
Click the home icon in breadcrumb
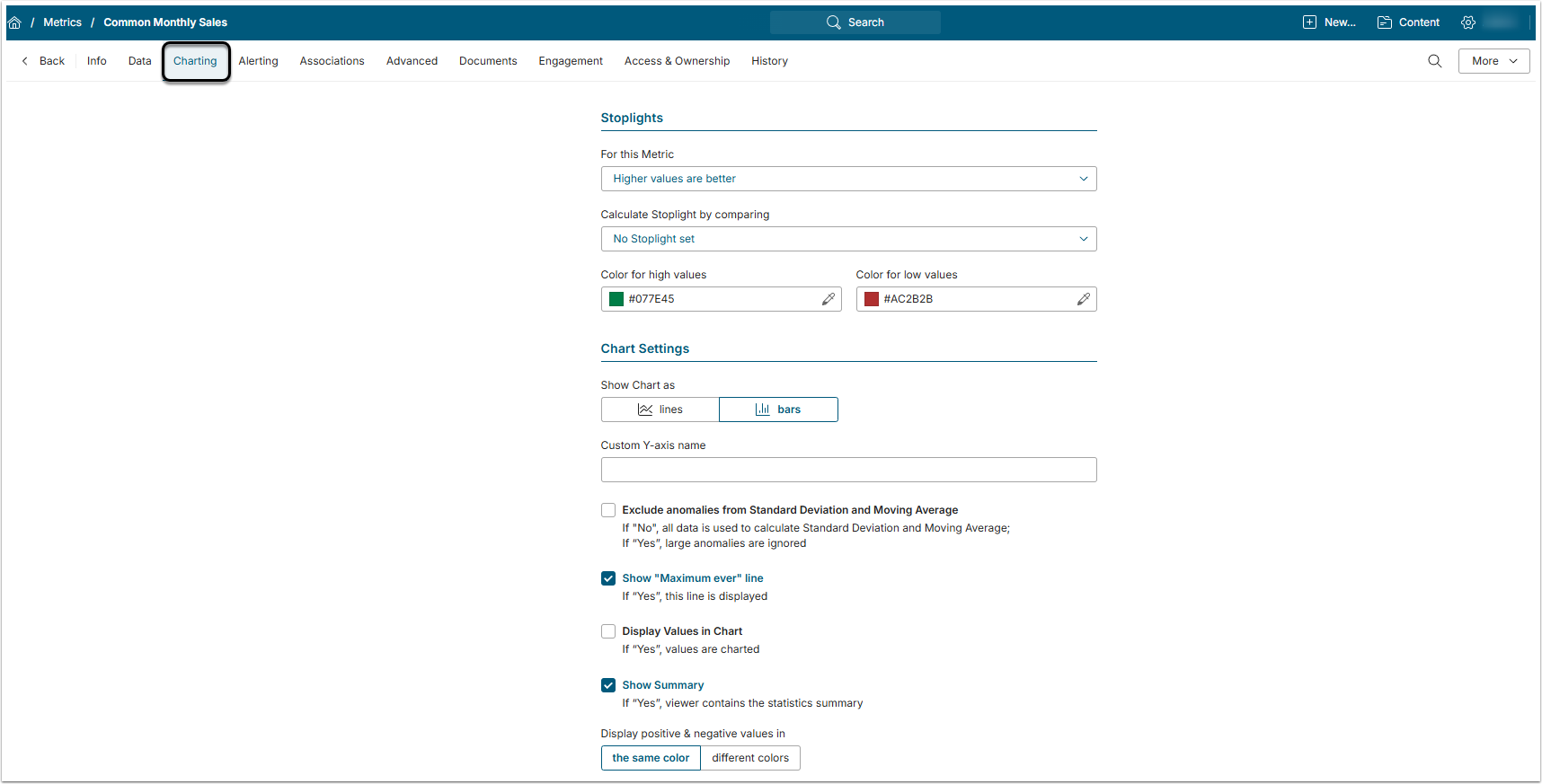pos(14,22)
